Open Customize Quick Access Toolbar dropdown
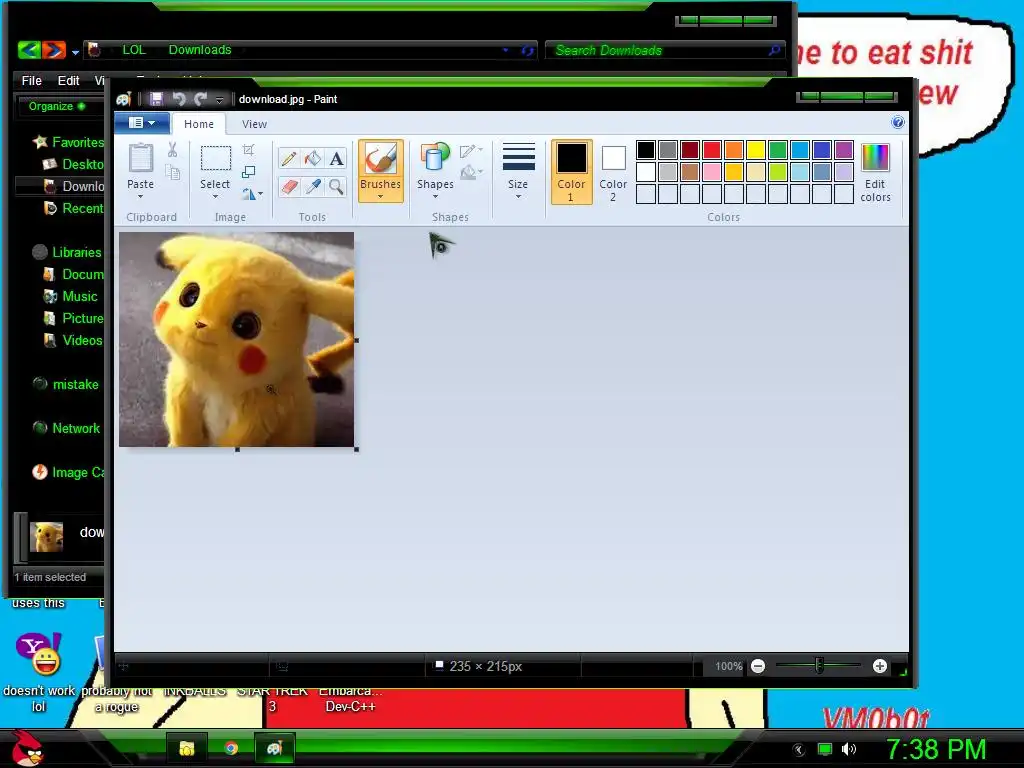This screenshot has height=768, width=1024. click(x=219, y=100)
